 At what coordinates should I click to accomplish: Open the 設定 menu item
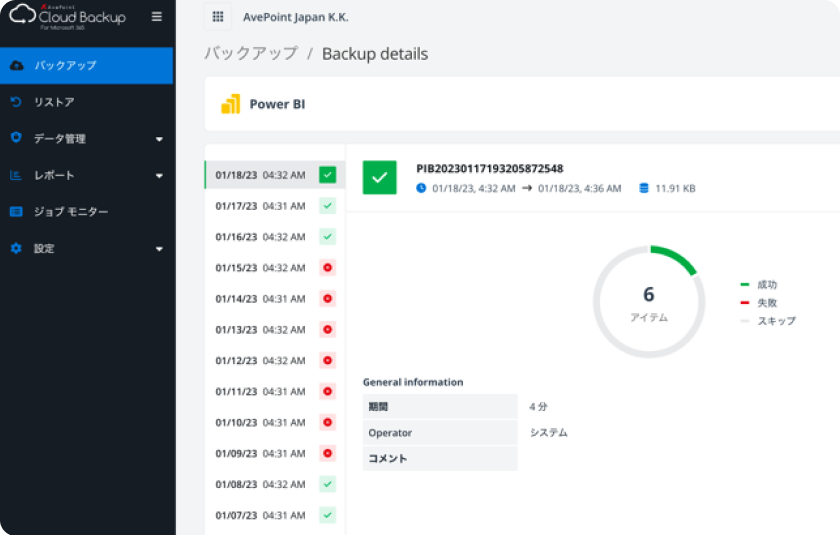tap(86, 248)
